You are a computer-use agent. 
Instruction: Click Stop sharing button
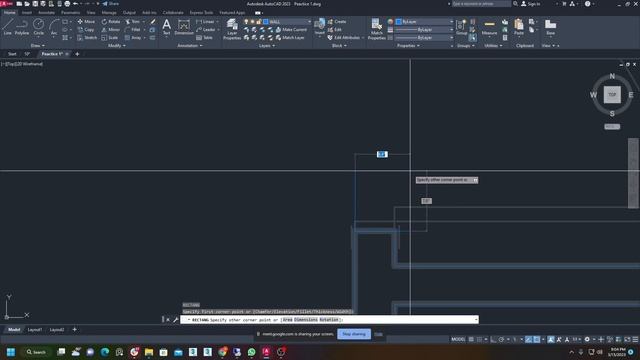point(354,334)
